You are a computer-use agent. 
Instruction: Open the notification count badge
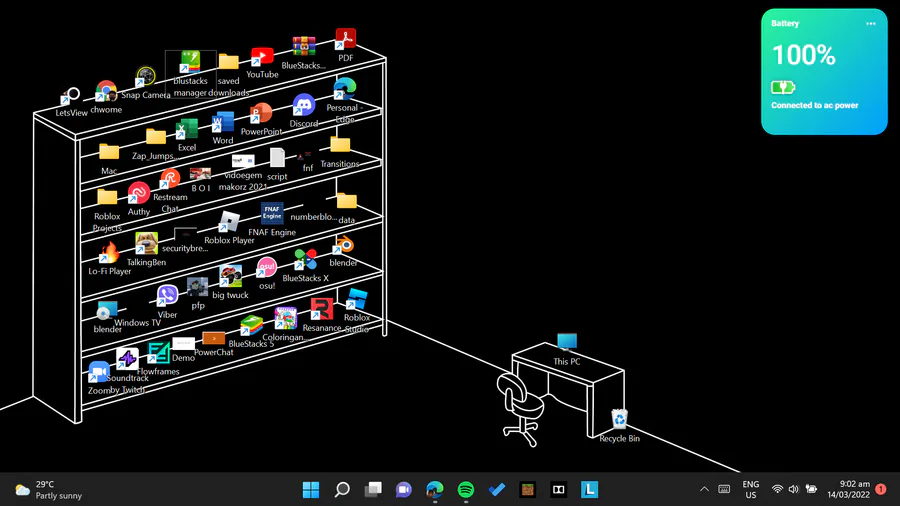[x=881, y=489]
